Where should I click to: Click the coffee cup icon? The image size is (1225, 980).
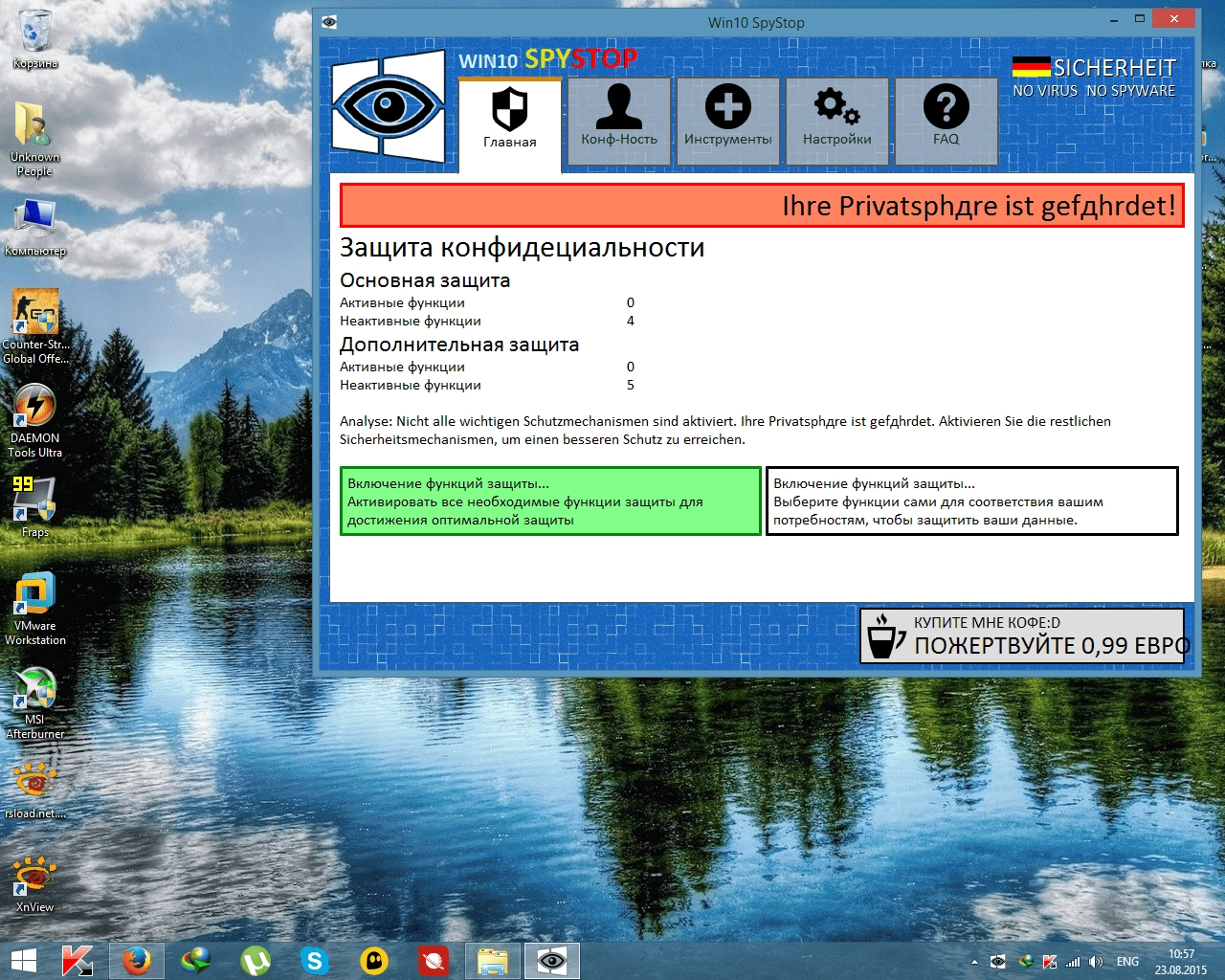(885, 636)
